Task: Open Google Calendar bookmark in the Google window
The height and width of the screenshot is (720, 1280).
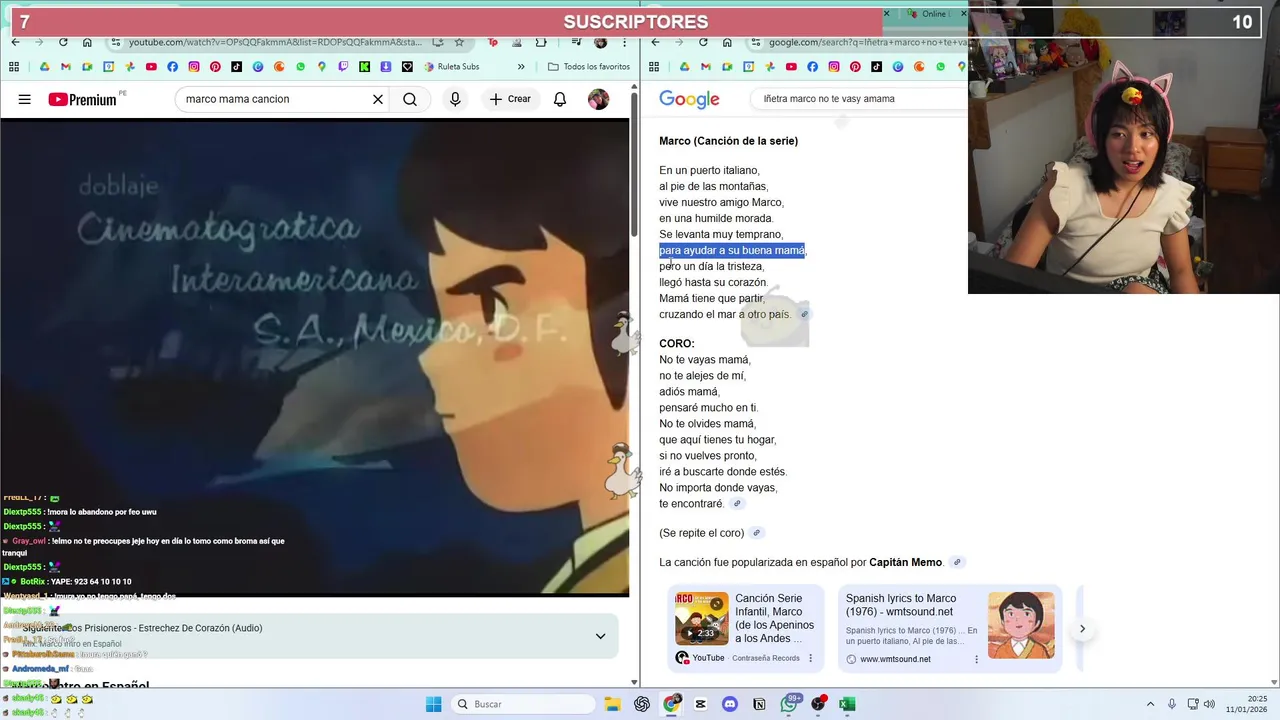Action: pyautogui.click(x=748, y=67)
